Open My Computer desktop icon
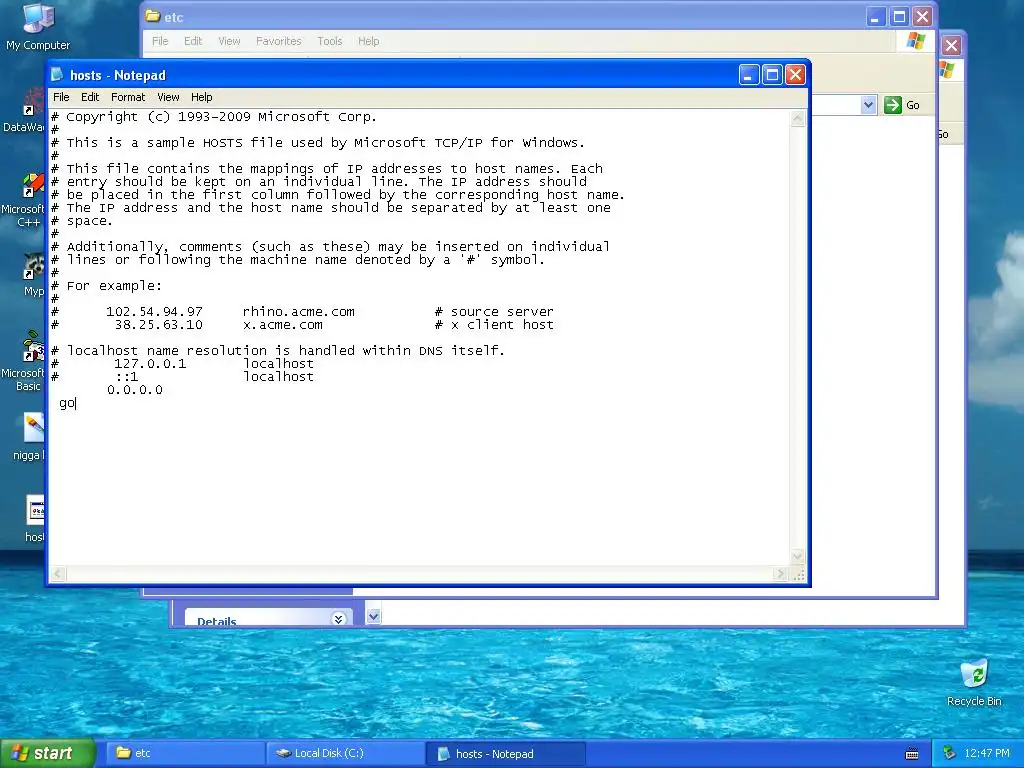 coord(38,27)
